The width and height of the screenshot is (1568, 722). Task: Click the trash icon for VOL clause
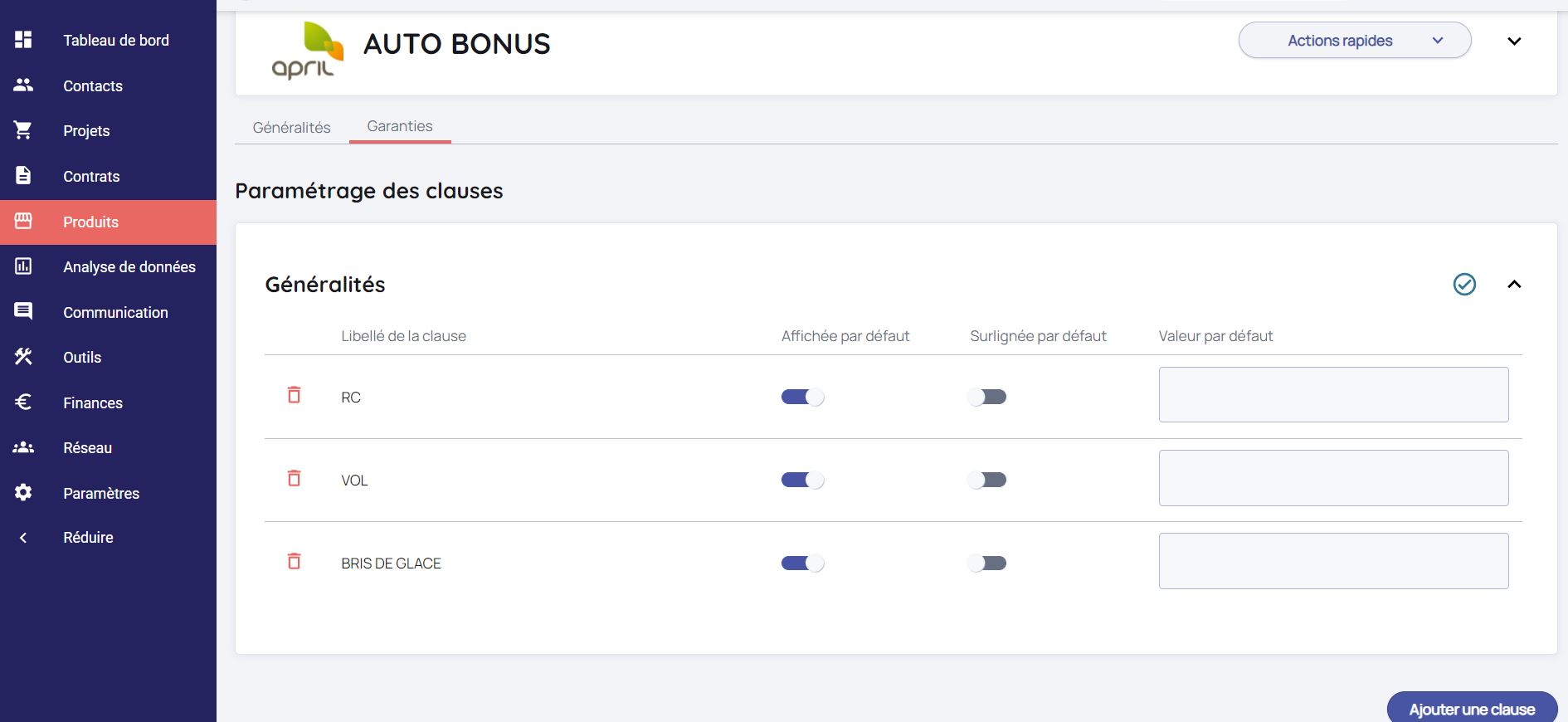pyautogui.click(x=294, y=478)
